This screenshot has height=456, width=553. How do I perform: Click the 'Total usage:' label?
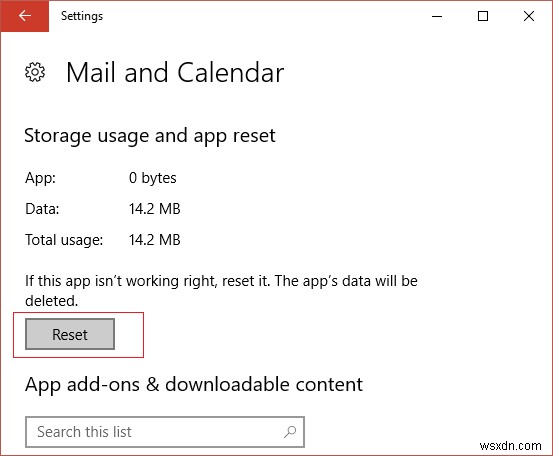(x=64, y=240)
